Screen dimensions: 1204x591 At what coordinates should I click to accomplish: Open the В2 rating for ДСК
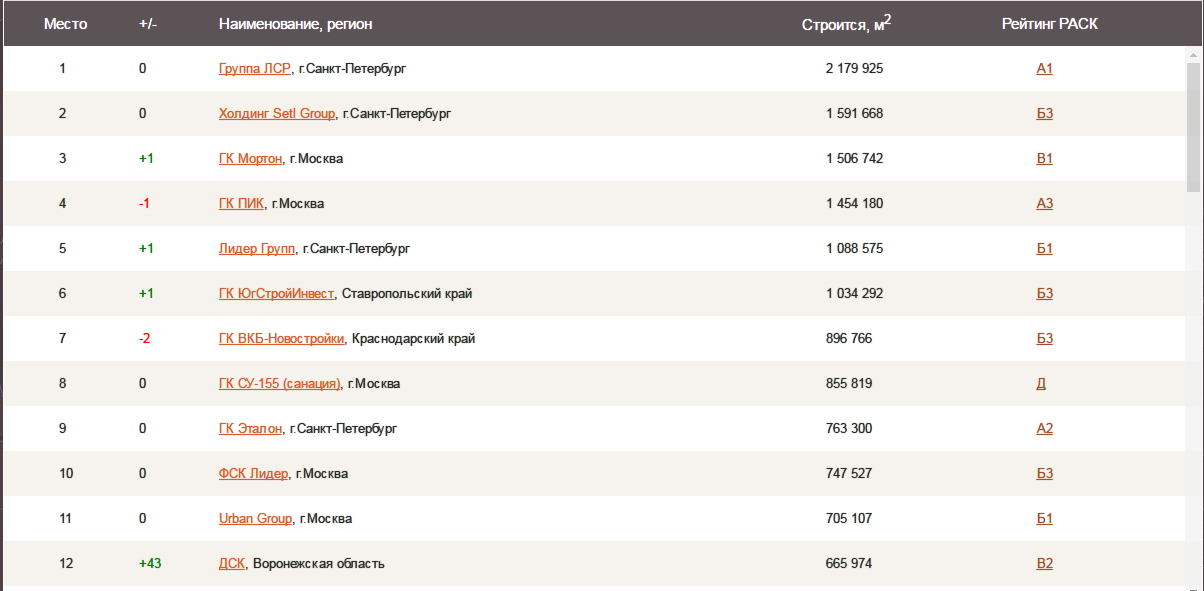pos(1045,564)
